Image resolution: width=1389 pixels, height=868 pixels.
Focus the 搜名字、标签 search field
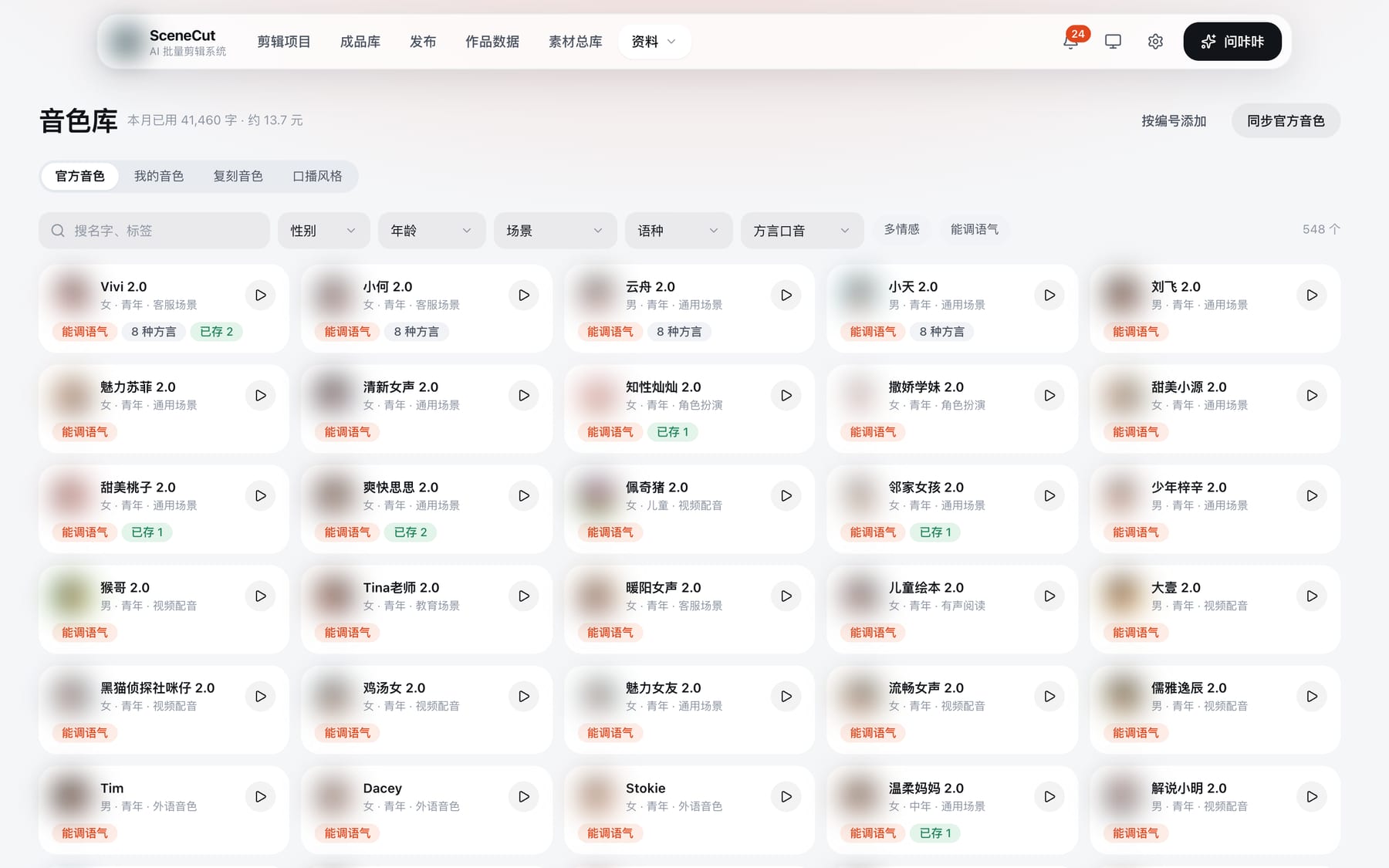[154, 231]
